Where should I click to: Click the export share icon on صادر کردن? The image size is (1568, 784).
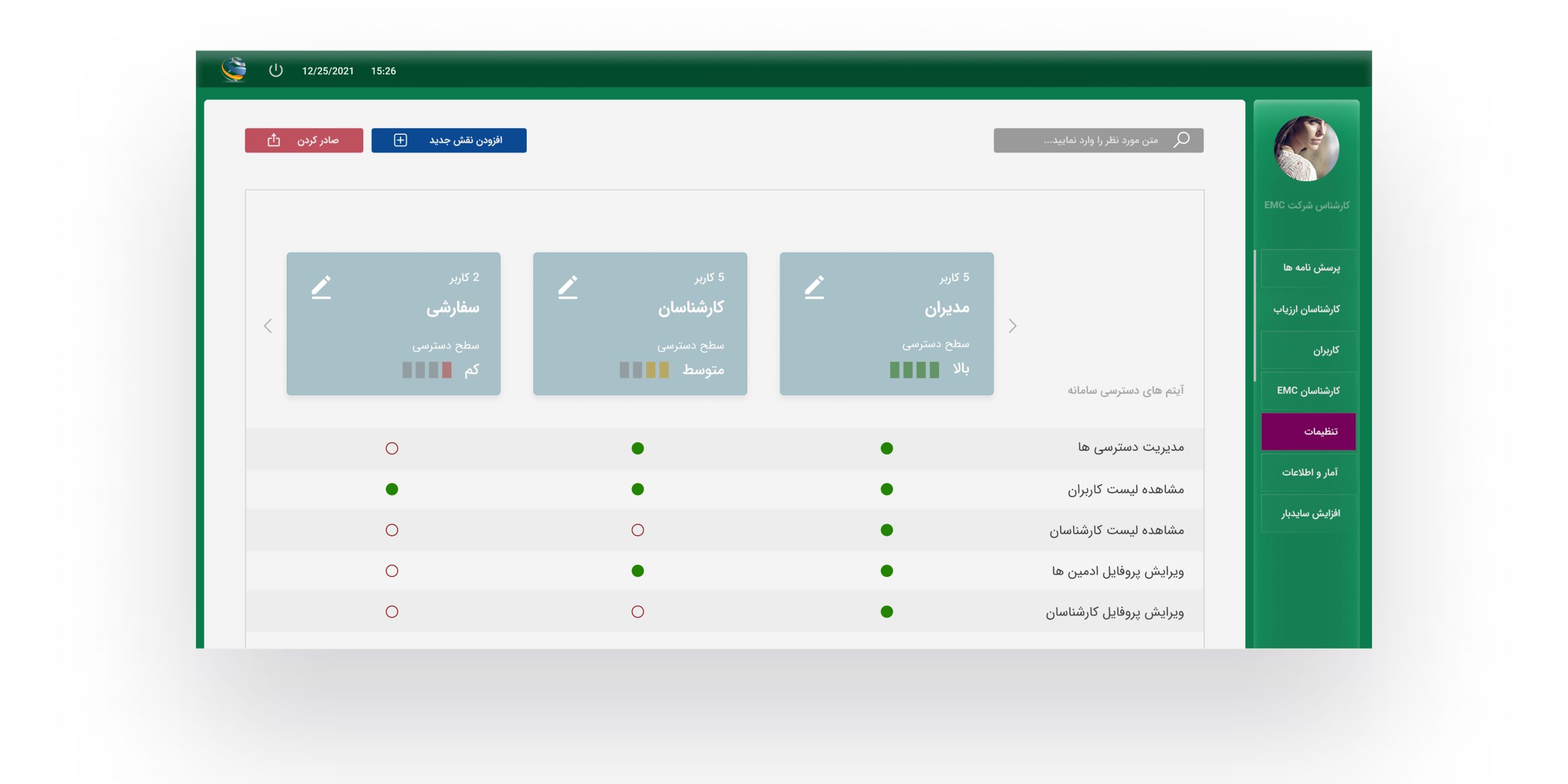(274, 140)
